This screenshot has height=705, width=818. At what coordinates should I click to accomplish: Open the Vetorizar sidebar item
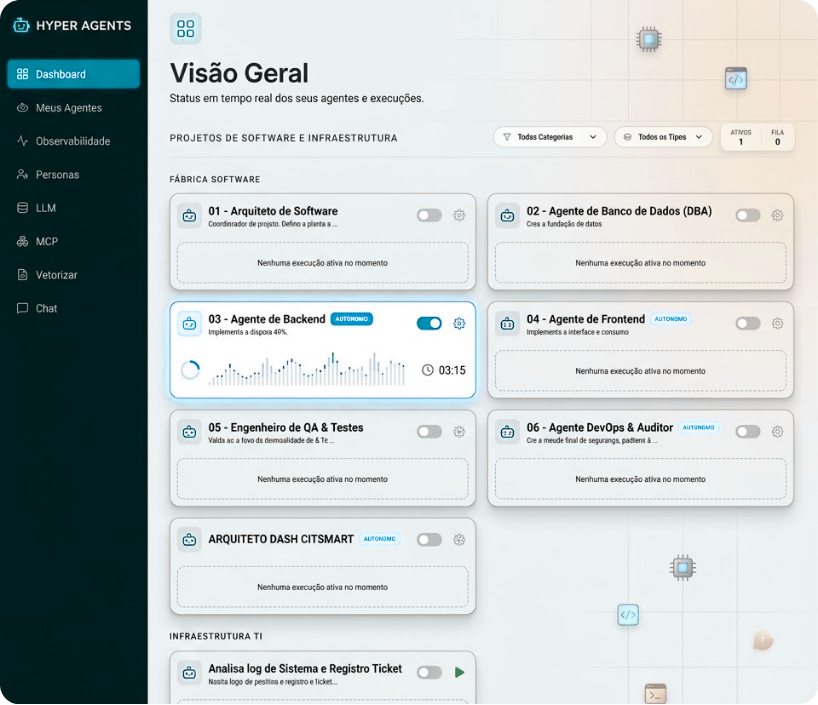coord(56,275)
